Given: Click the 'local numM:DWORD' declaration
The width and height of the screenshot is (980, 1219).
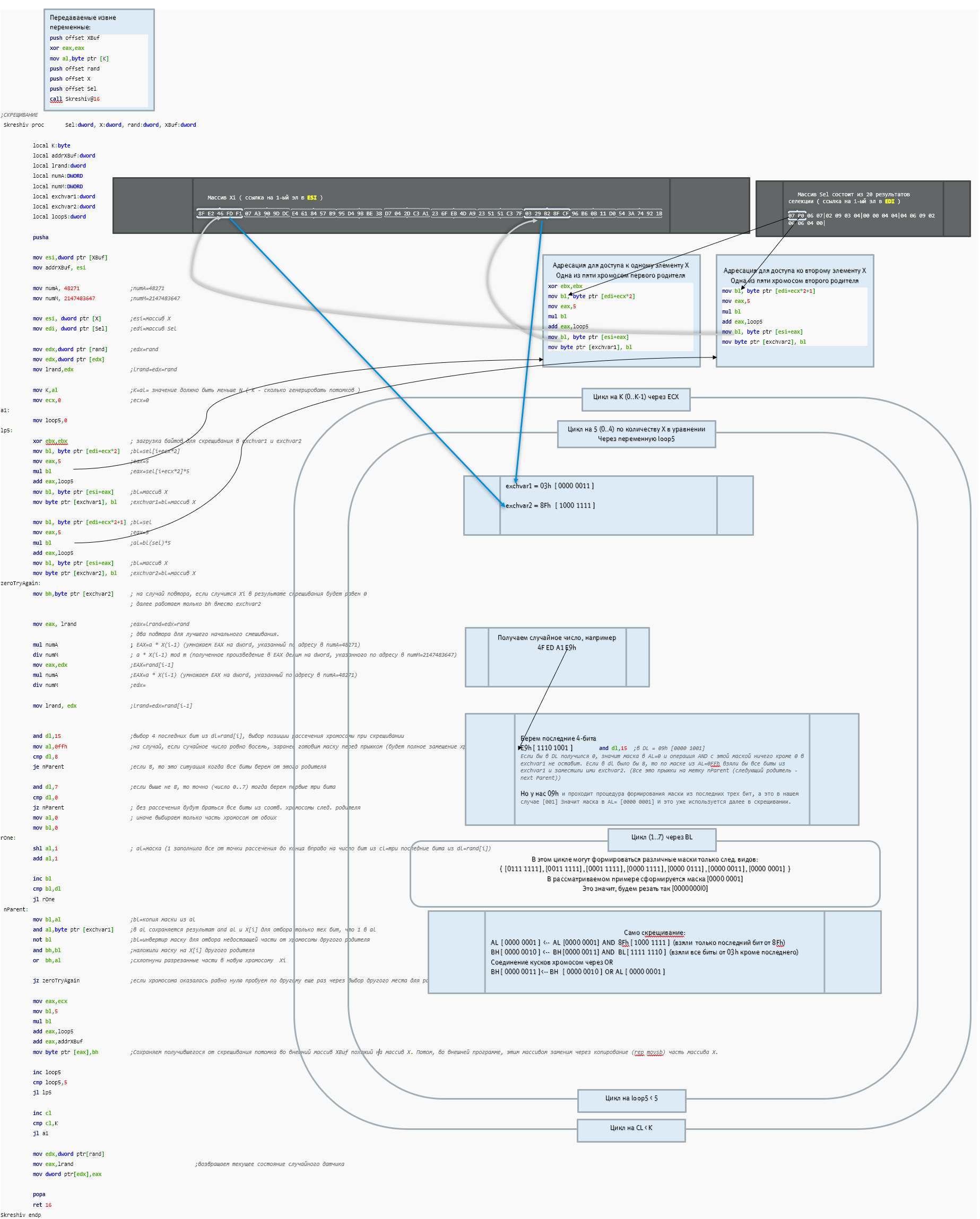Looking at the screenshot, I should click(58, 186).
